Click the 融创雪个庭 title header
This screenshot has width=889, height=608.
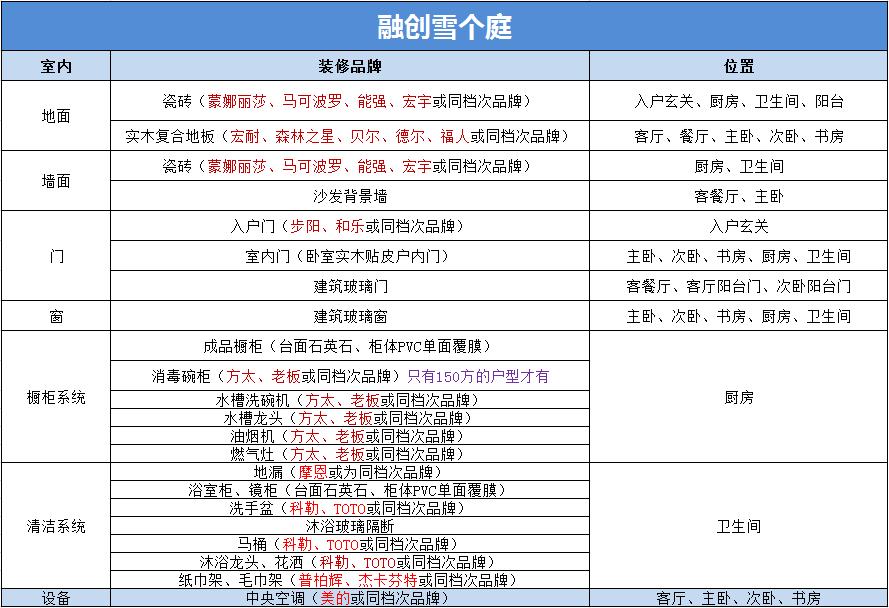(x=444, y=28)
